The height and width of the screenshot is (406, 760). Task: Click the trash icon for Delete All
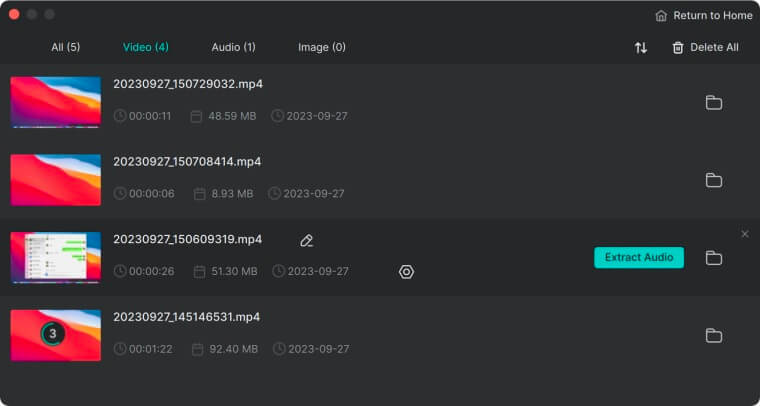678,47
